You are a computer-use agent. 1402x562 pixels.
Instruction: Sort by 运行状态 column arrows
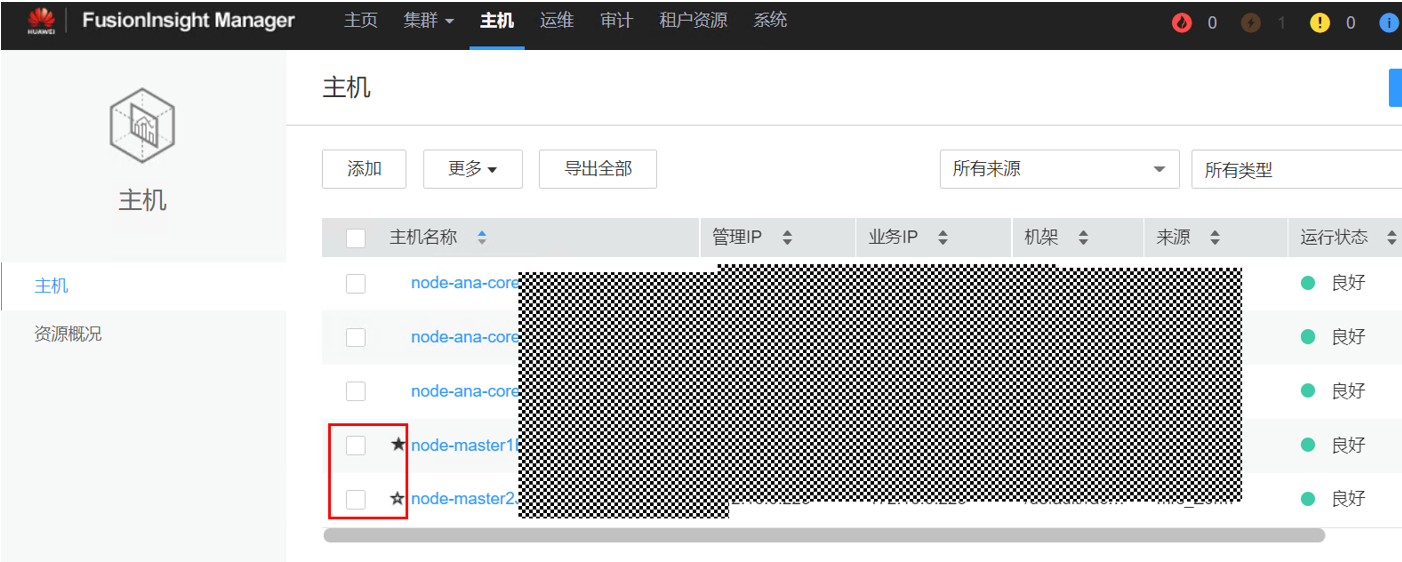[1392, 238]
